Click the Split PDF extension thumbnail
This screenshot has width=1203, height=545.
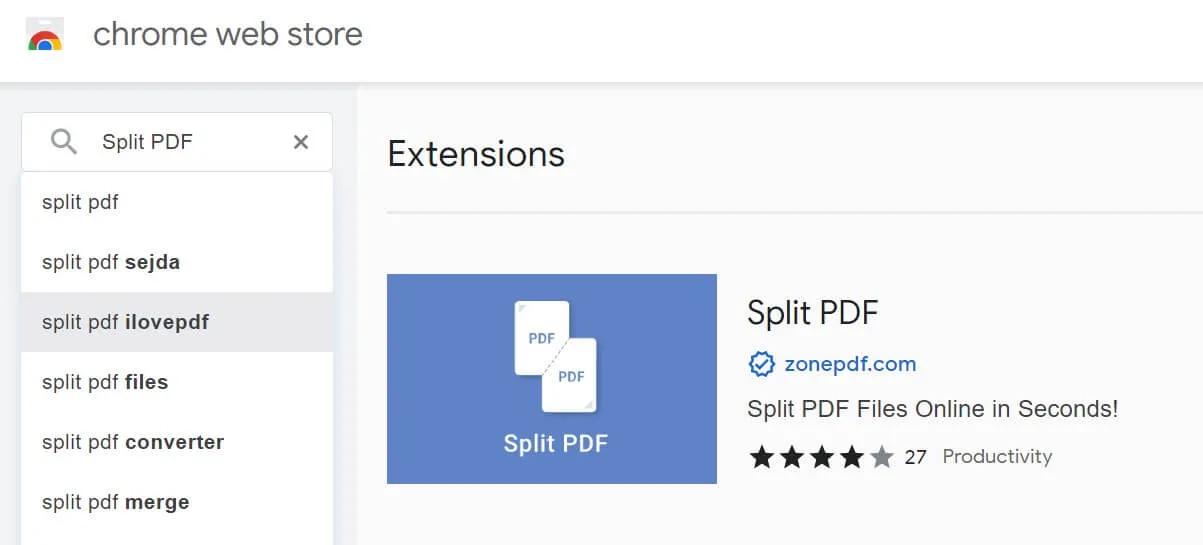(x=552, y=378)
